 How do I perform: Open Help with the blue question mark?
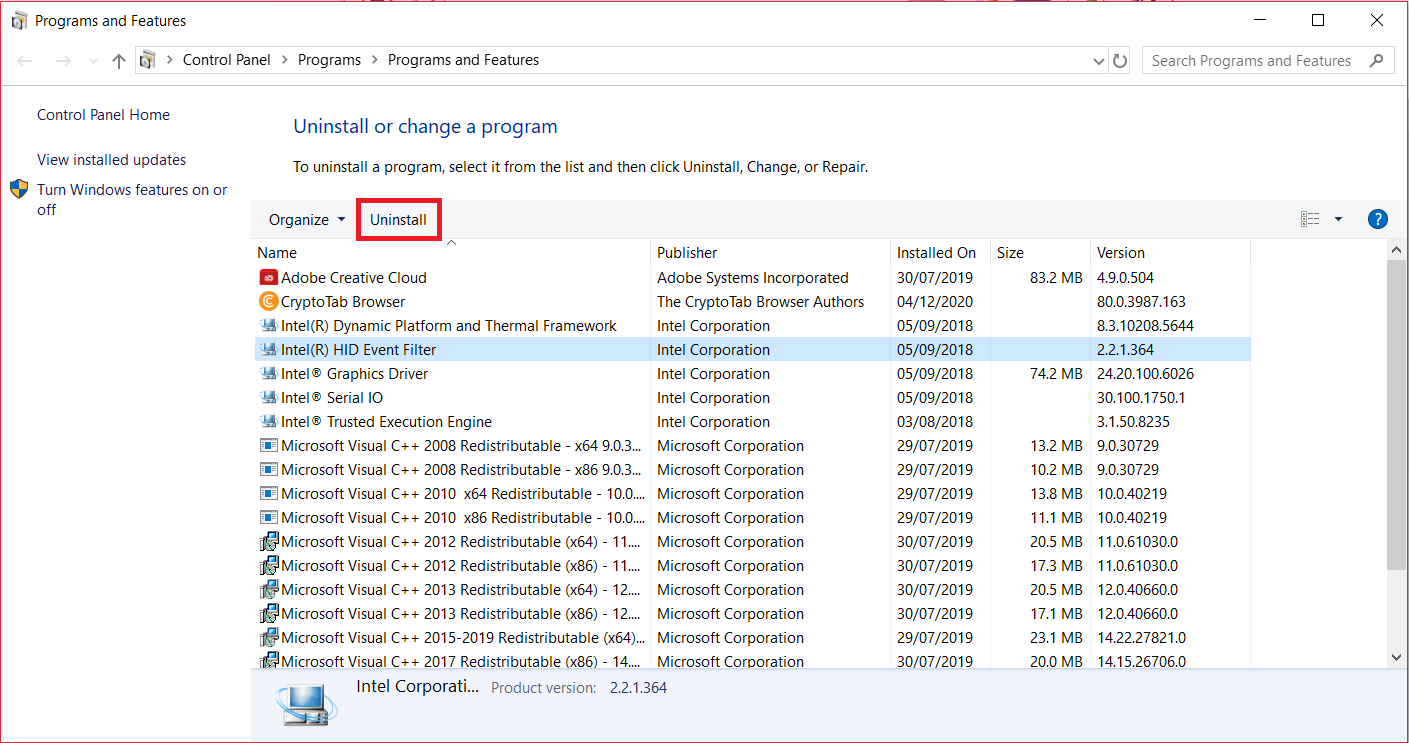pyautogui.click(x=1377, y=220)
